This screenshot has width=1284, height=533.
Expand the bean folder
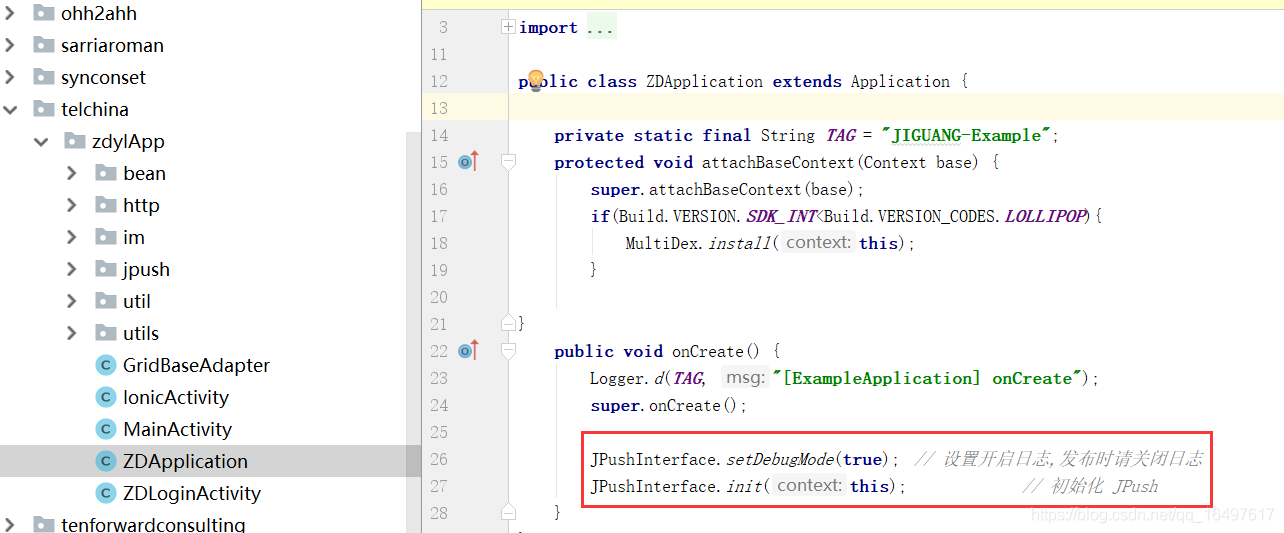[x=72, y=173]
